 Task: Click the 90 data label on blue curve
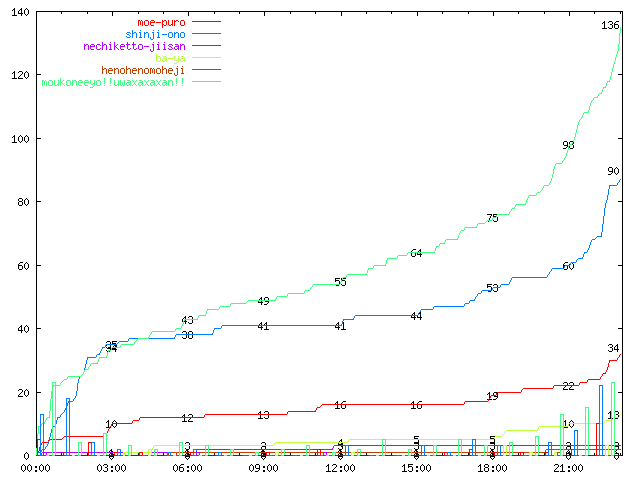[613, 171]
